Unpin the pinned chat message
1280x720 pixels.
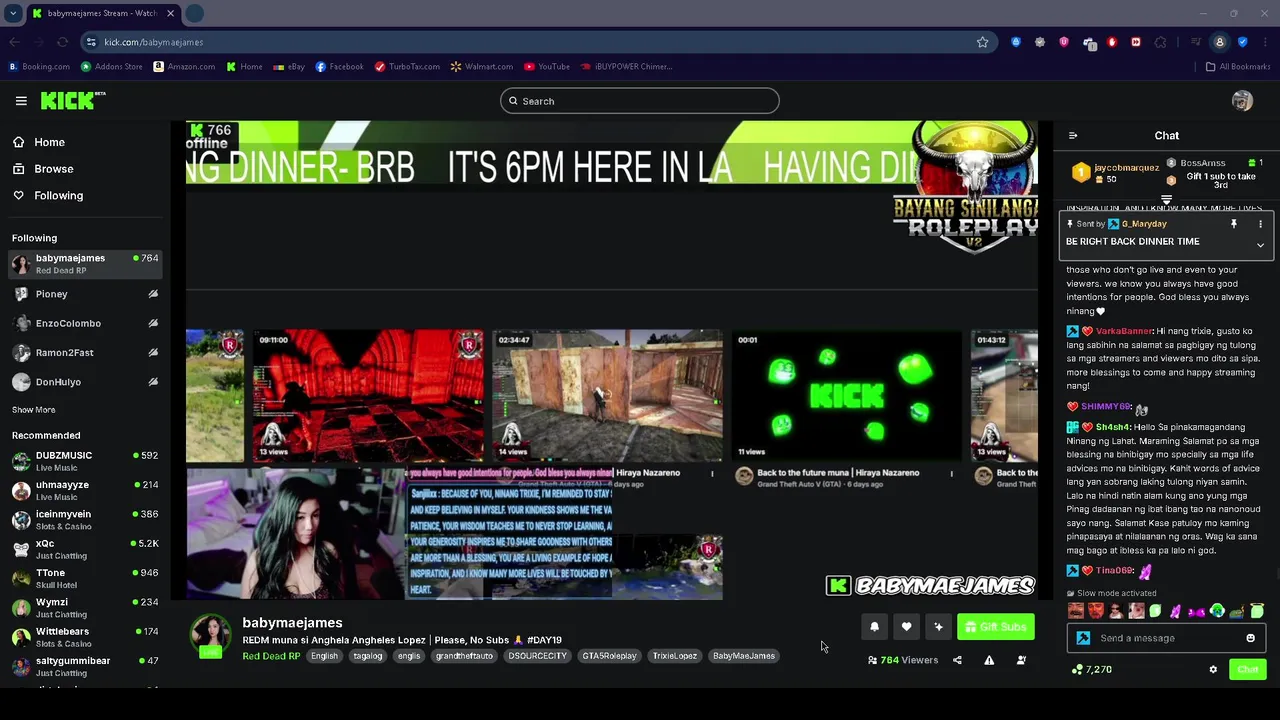(x=1234, y=224)
